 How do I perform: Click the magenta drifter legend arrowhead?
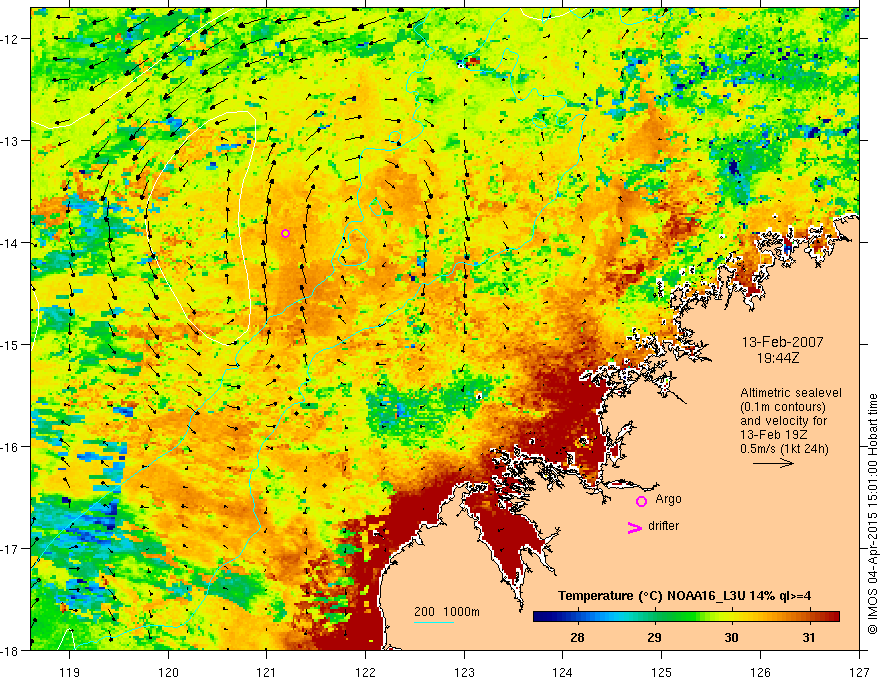635,527
